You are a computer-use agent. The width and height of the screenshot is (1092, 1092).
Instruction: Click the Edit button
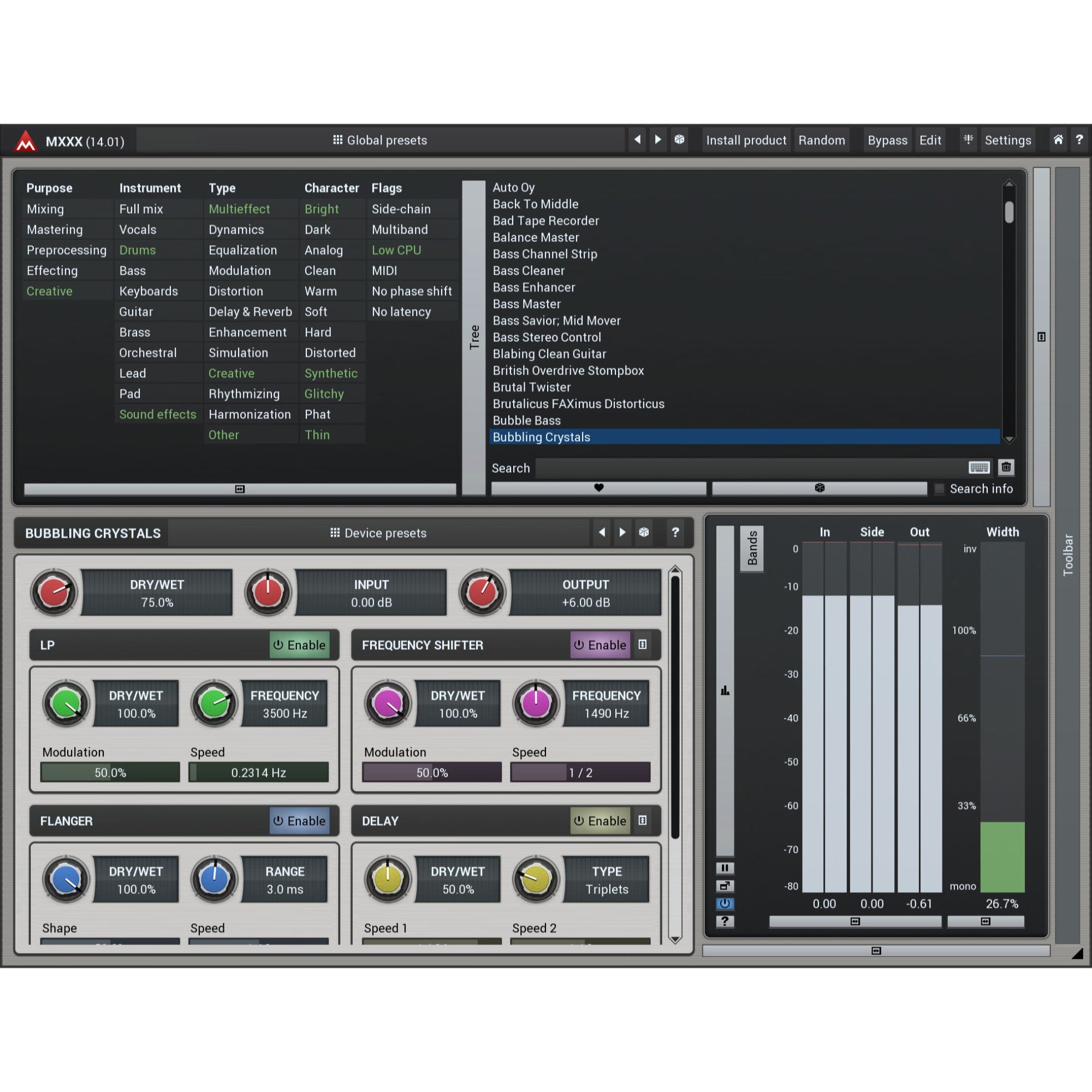pyautogui.click(x=930, y=140)
